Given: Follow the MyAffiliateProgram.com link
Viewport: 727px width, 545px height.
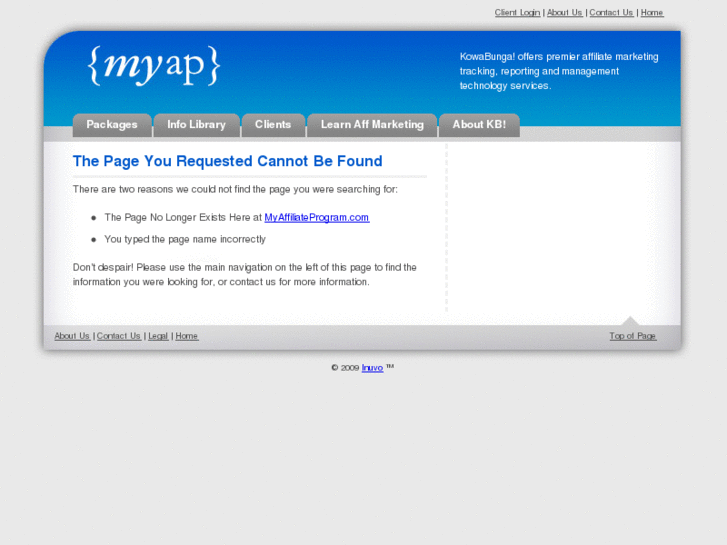Looking at the screenshot, I should 317,218.
